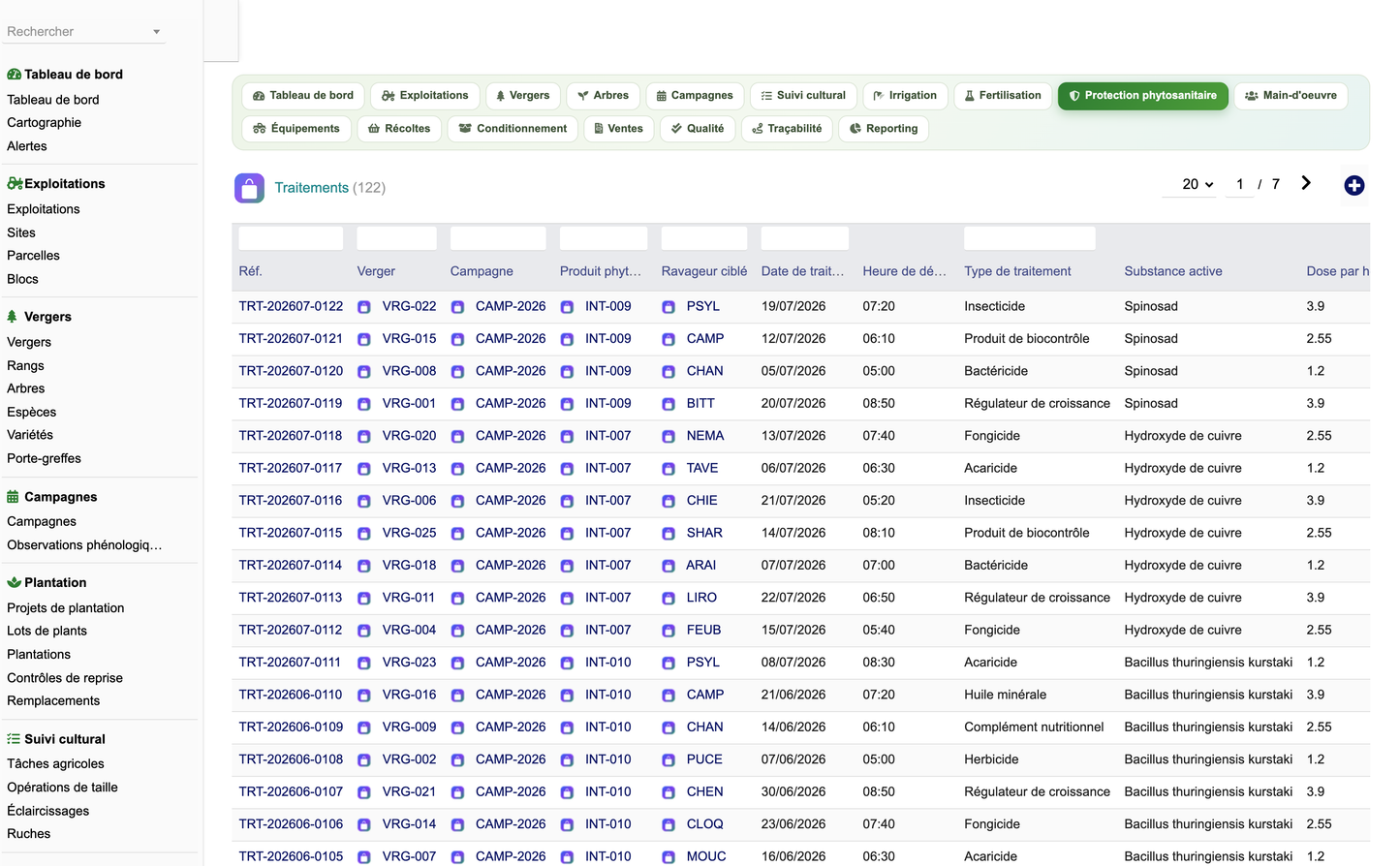Click the Verger column filter field

click(396, 238)
